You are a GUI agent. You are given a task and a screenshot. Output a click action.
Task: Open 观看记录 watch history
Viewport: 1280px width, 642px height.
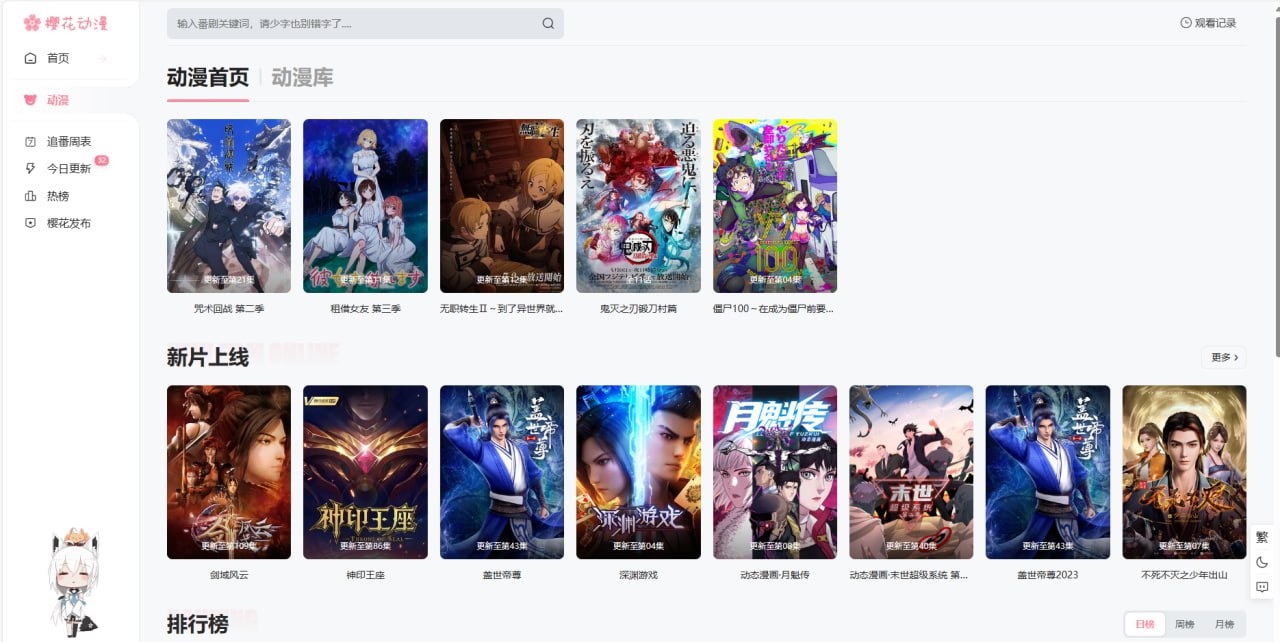pyautogui.click(x=1208, y=23)
